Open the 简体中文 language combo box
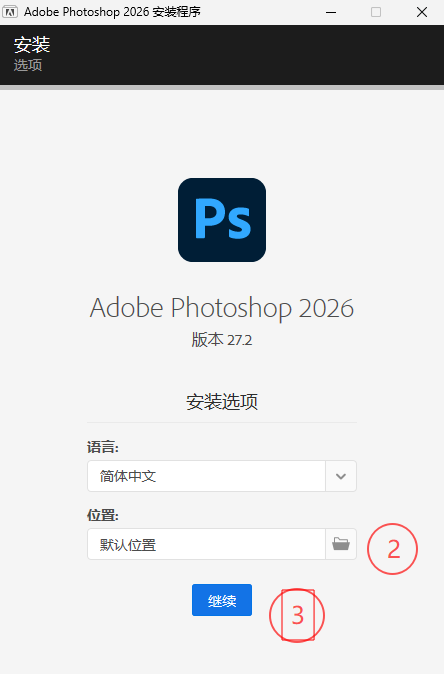This screenshot has height=674, width=444. 222,476
